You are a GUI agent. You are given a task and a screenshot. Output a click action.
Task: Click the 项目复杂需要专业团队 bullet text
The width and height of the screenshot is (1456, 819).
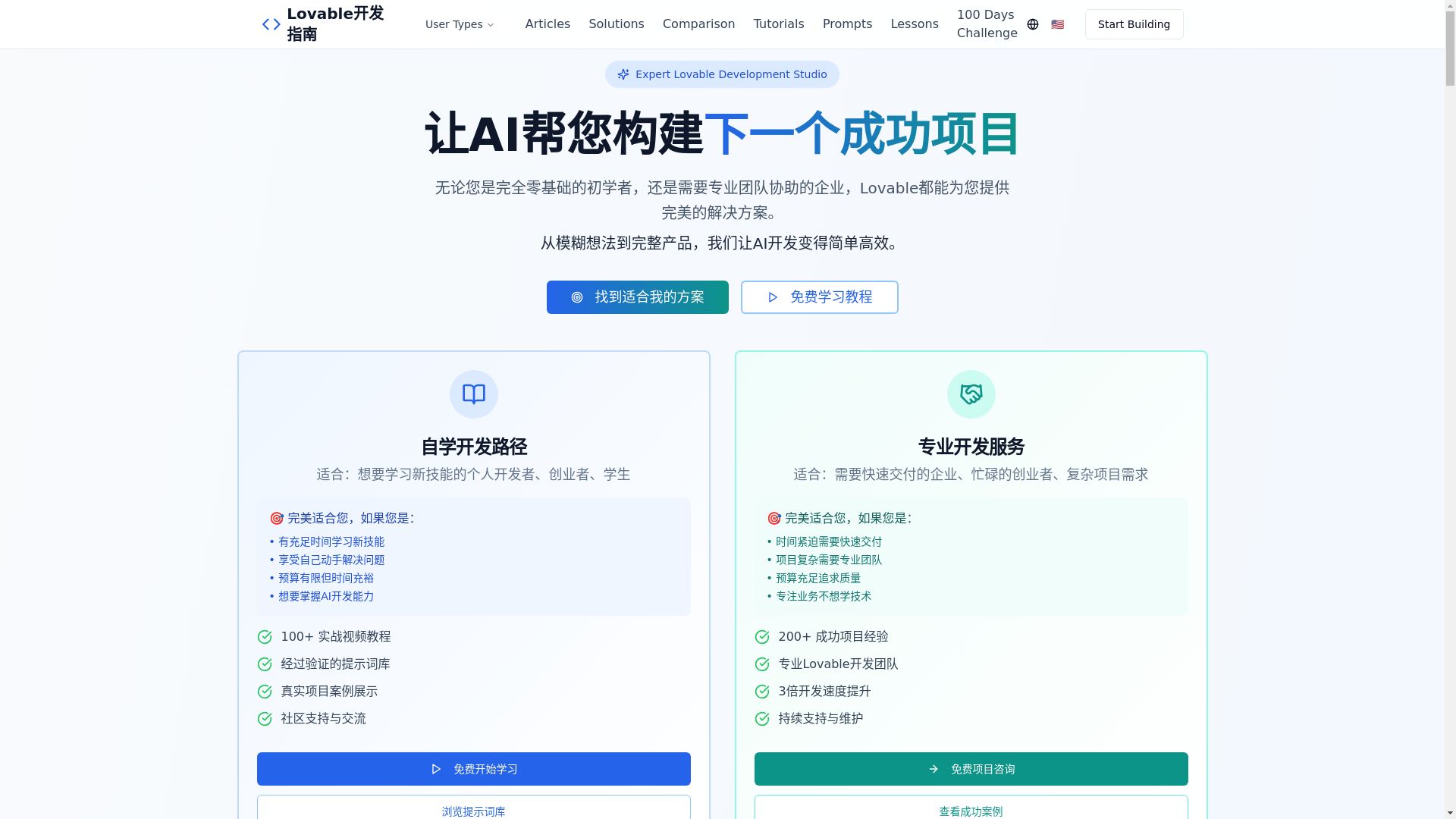pyautogui.click(x=829, y=560)
